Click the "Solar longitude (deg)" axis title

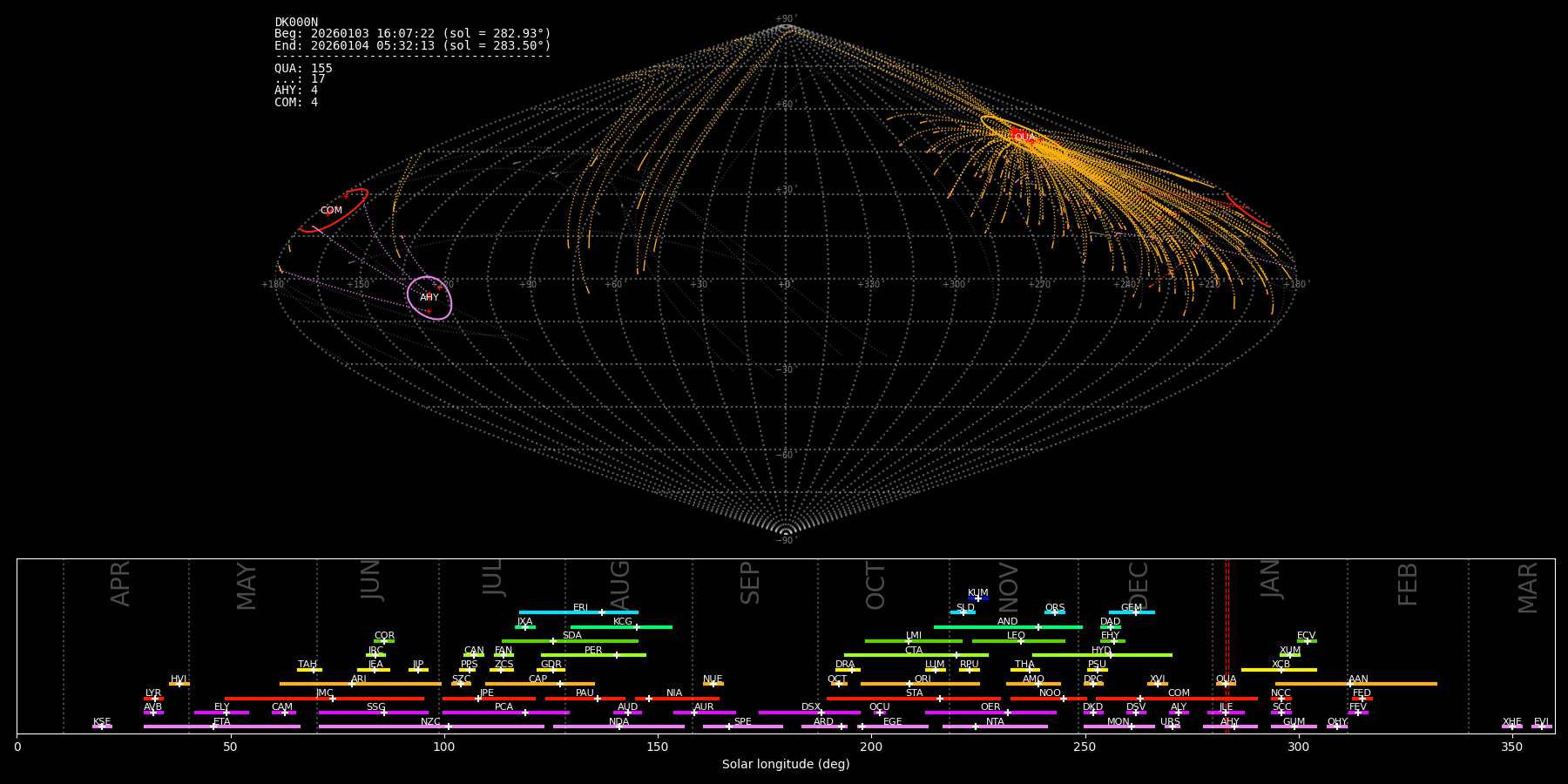(x=785, y=765)
